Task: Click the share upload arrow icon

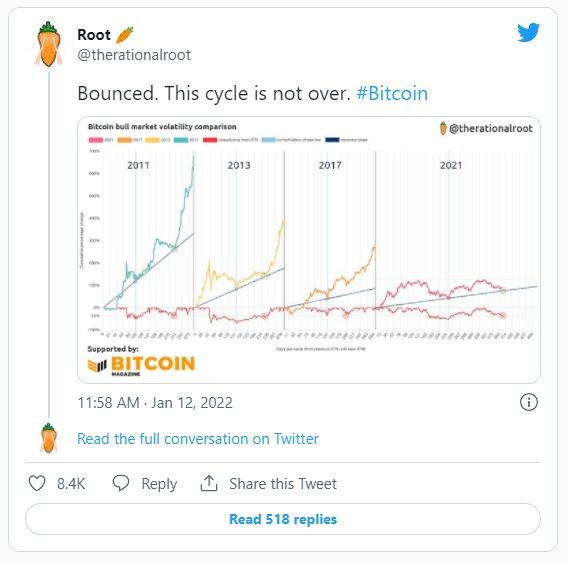Action: pos(209,483)
